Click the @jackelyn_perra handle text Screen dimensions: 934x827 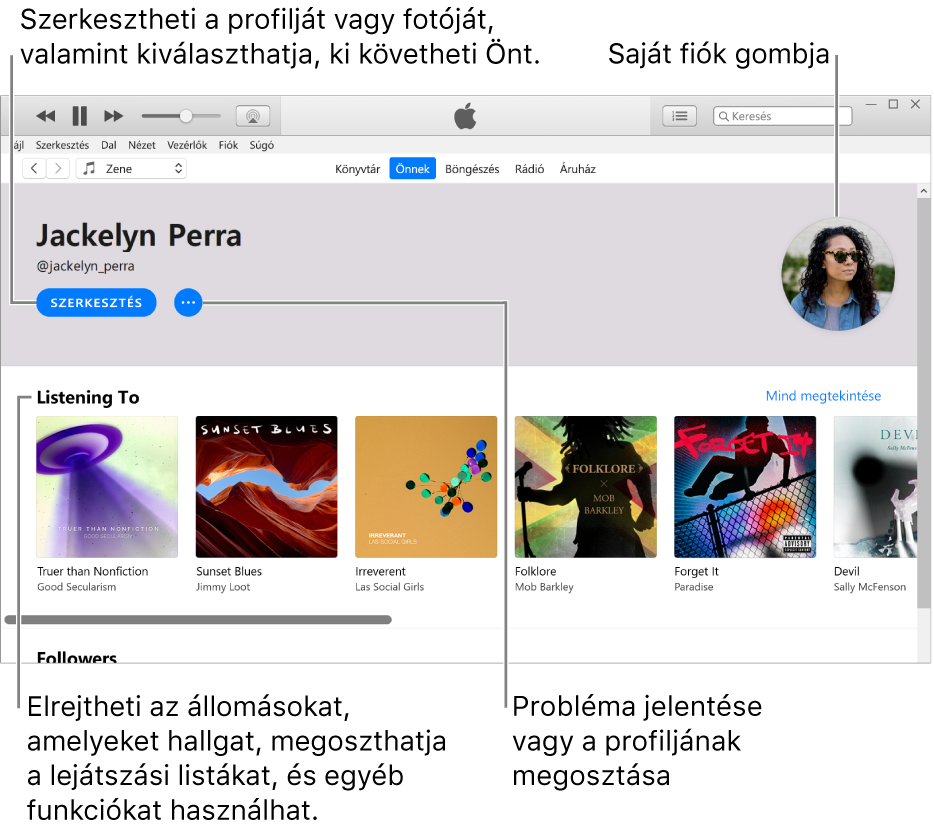tap(85, 266)
